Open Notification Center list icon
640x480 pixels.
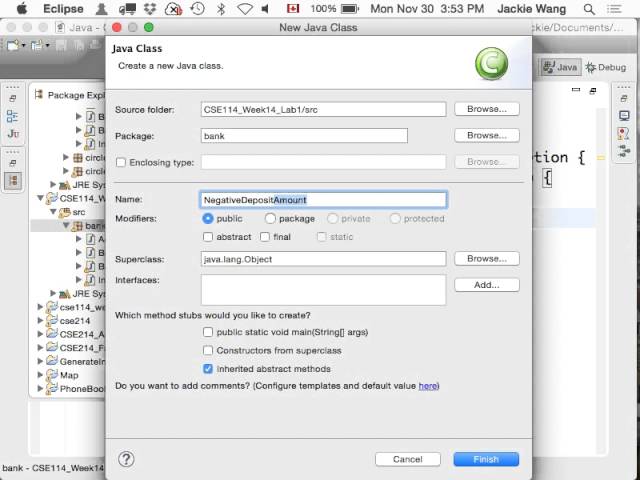(614, 9)
